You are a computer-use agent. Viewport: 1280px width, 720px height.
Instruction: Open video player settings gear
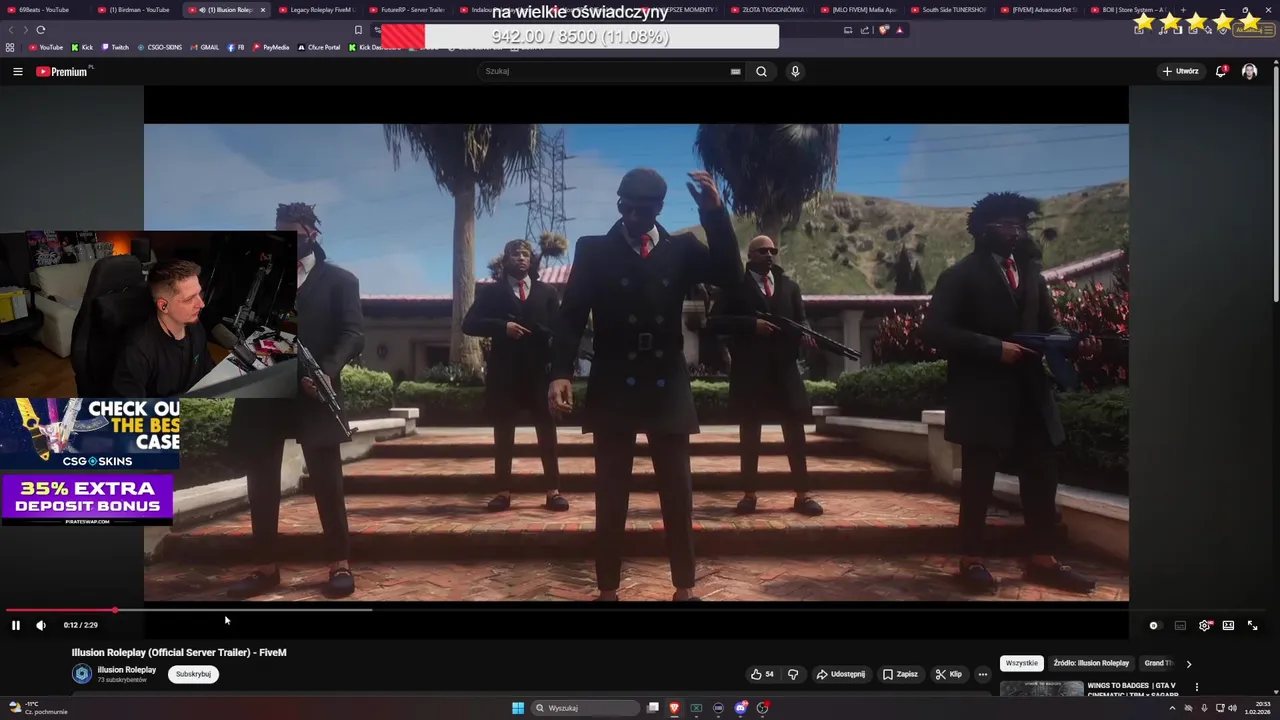click(x=1204, y=625)
